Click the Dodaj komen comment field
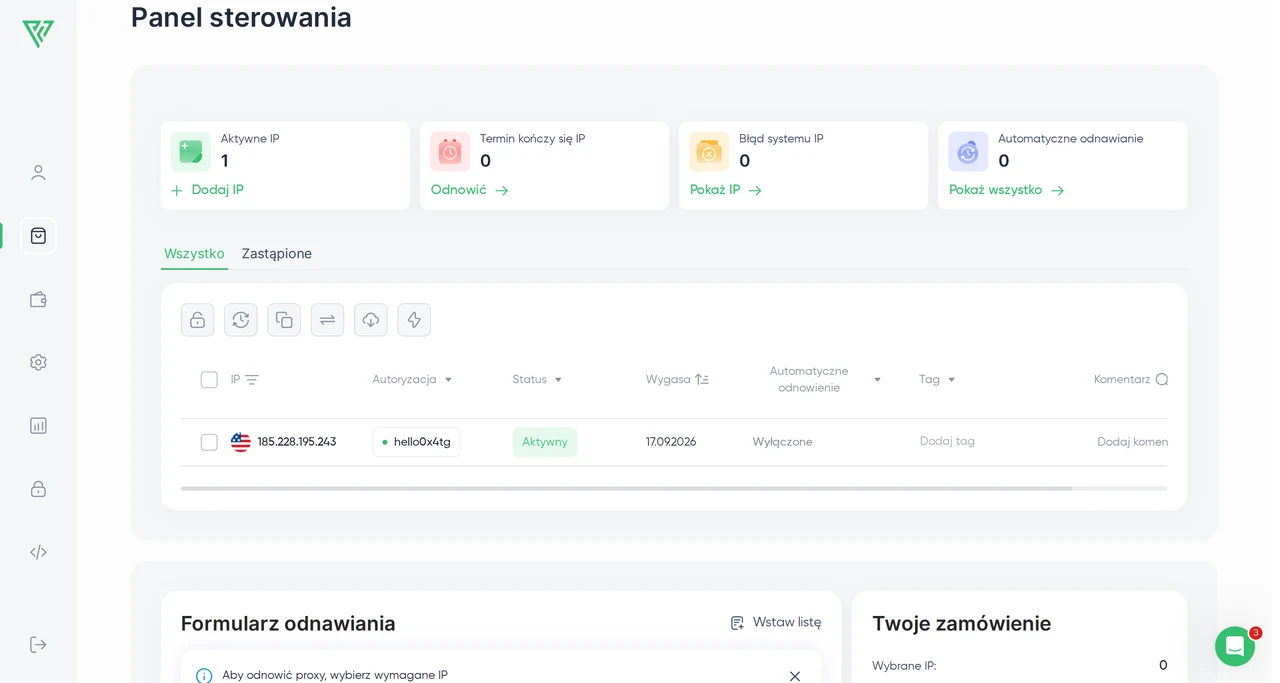 point(1132,442)
